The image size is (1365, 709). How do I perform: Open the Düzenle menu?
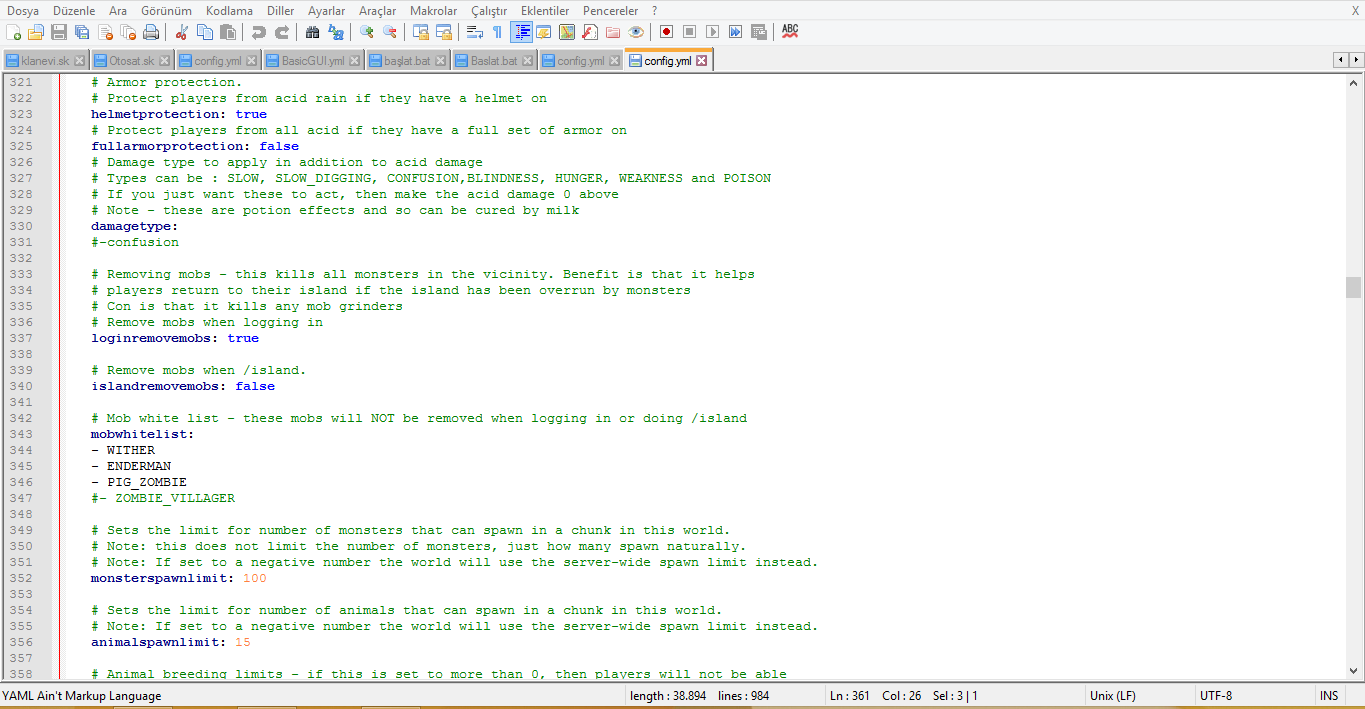pos(74,10)
